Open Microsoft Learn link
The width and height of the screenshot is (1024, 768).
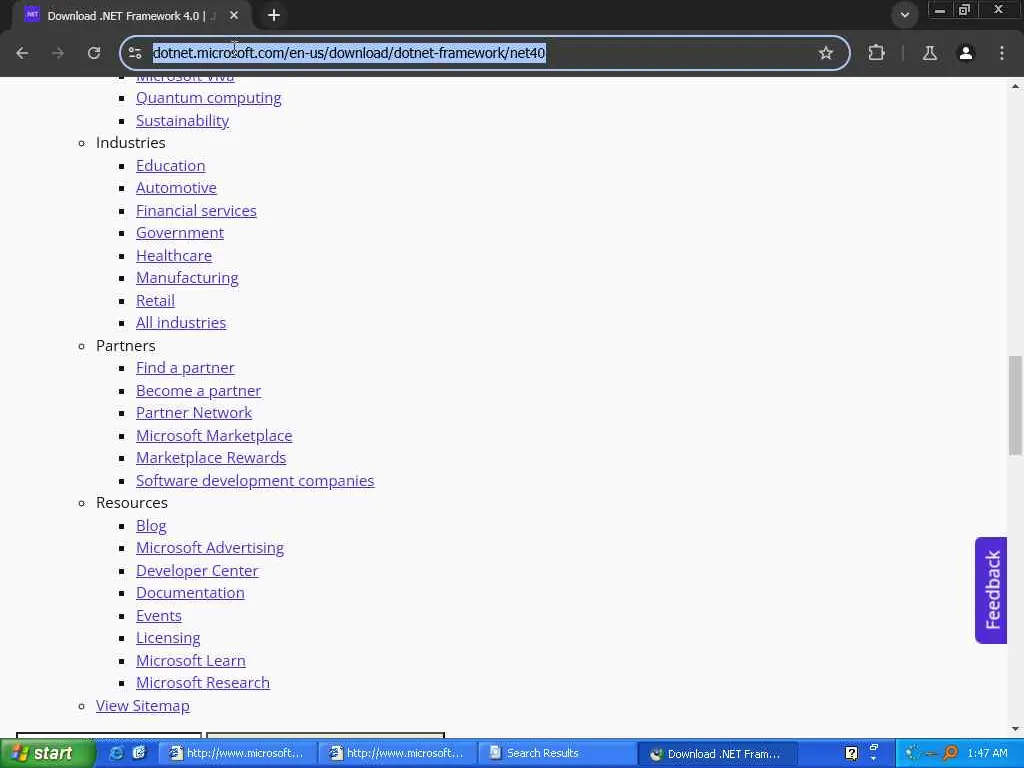pyautogui.click(x=191, y=661)
